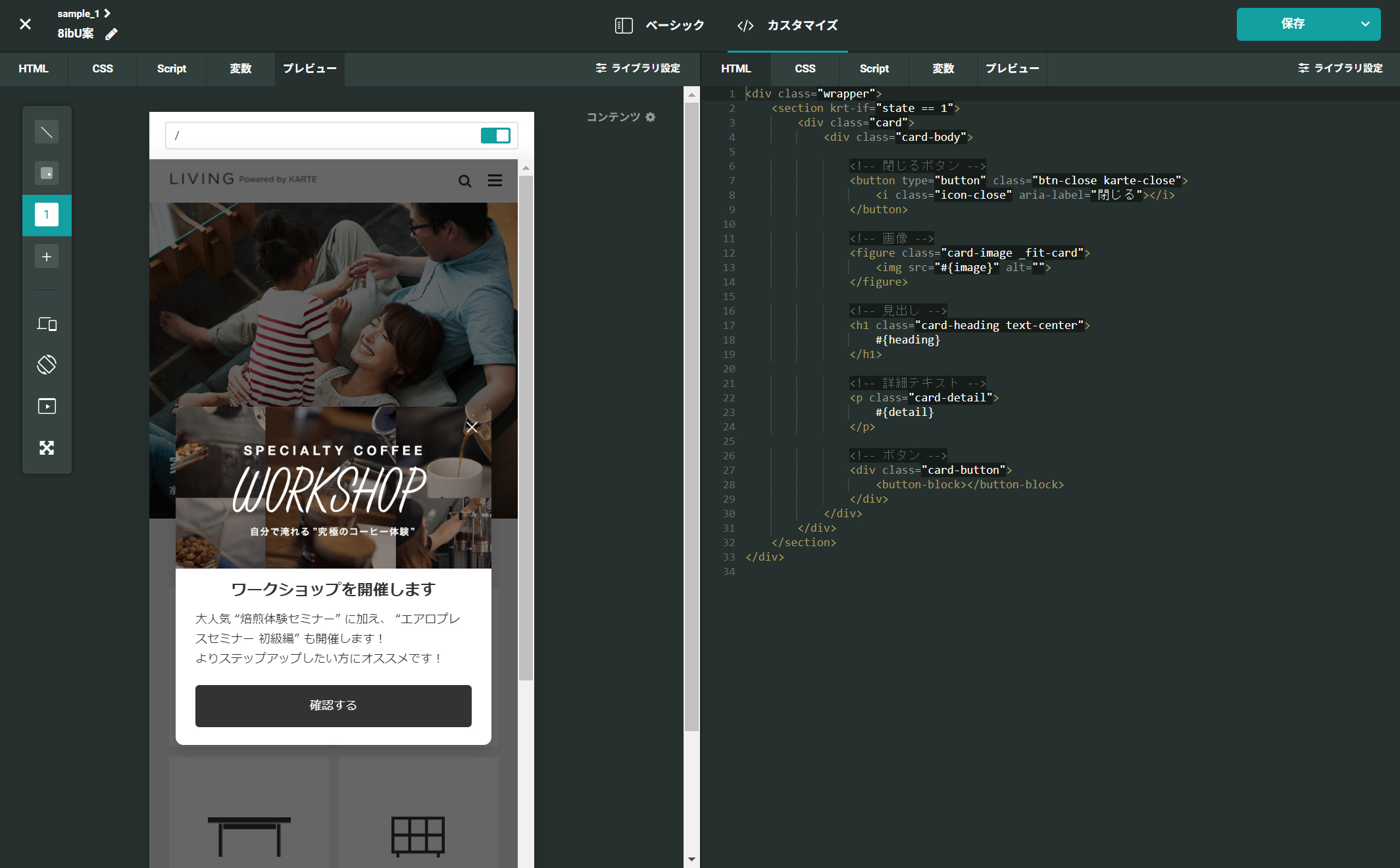Click 確認する button in popup preview

(x=333, y=705)
